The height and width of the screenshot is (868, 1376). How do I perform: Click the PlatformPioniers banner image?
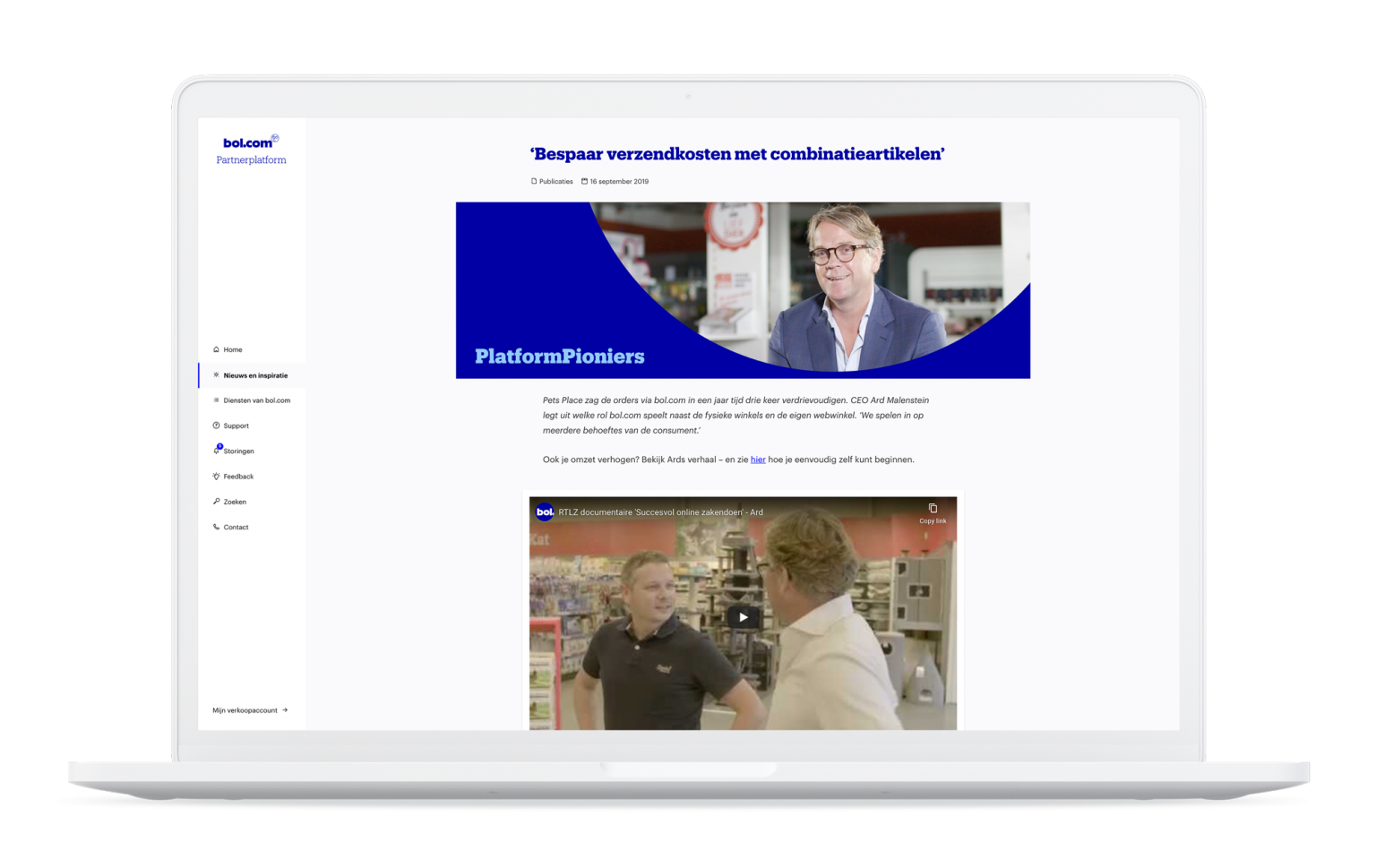[x=743, y=289]
